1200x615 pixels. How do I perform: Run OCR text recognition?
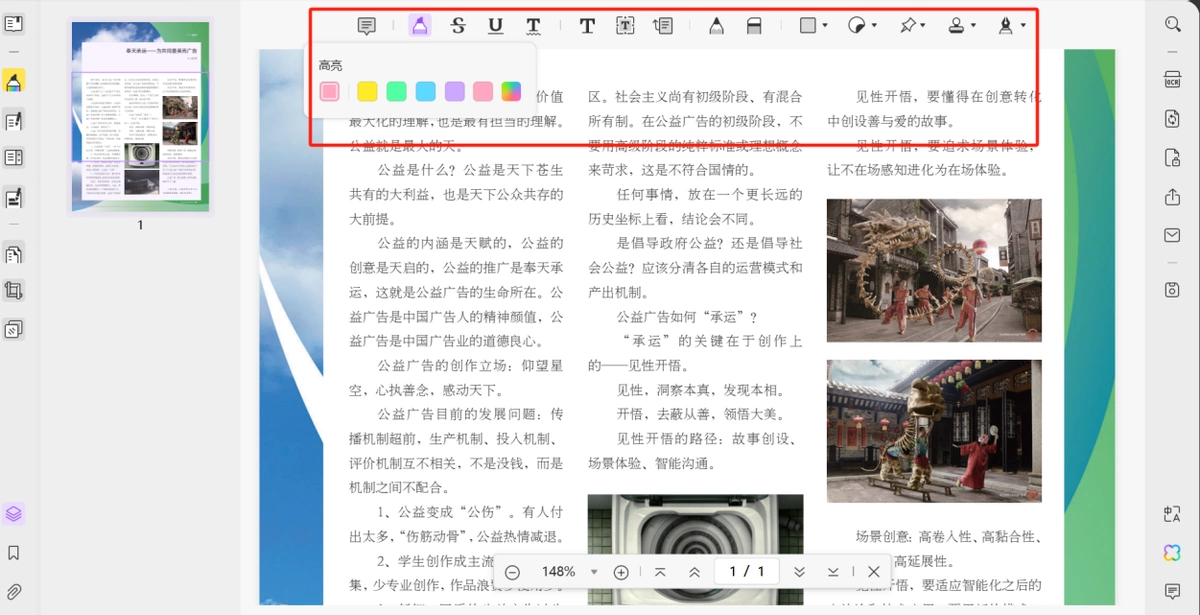(1173, 81)
